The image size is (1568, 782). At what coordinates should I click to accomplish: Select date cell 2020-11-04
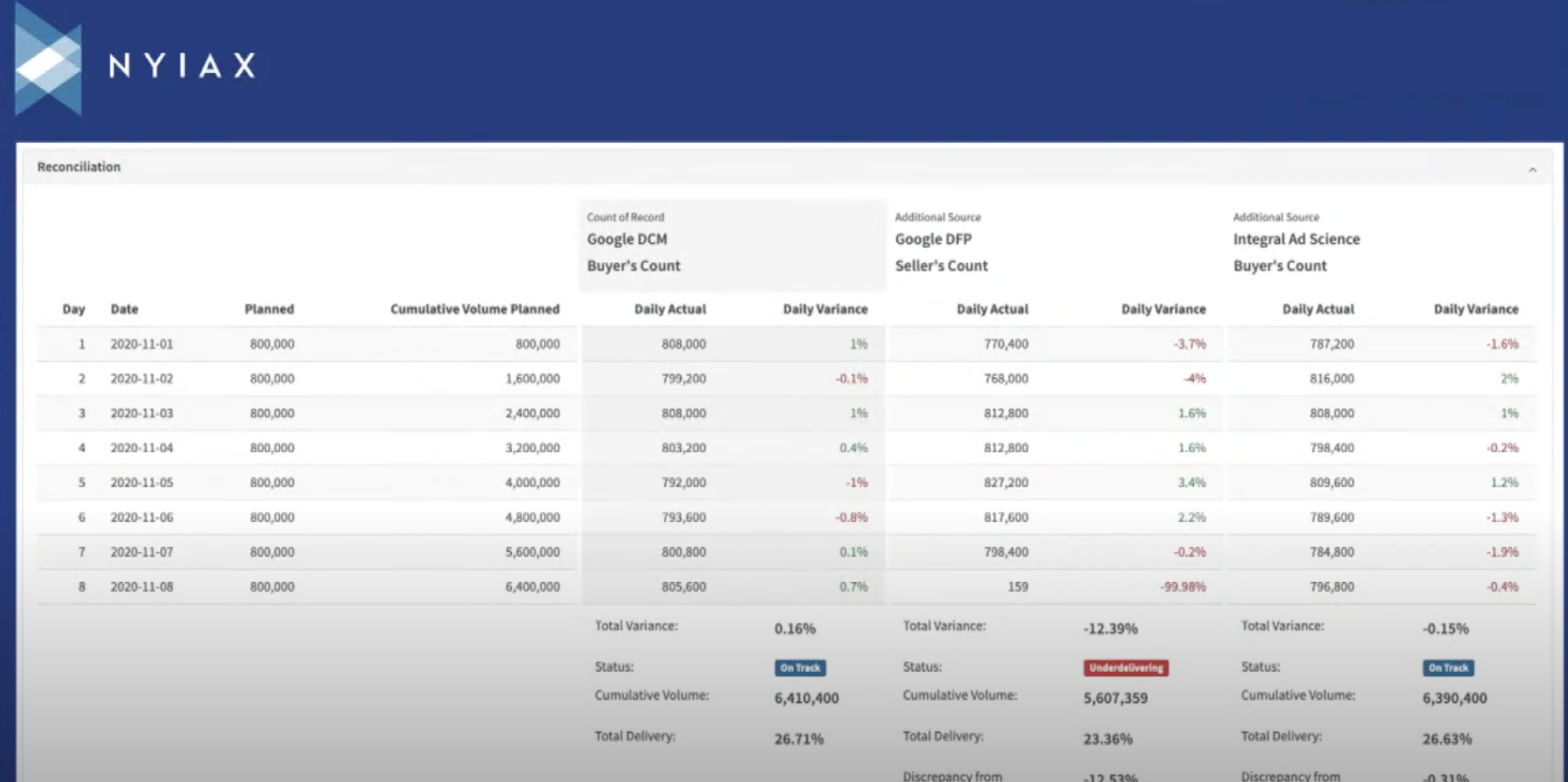pos(141,448)
